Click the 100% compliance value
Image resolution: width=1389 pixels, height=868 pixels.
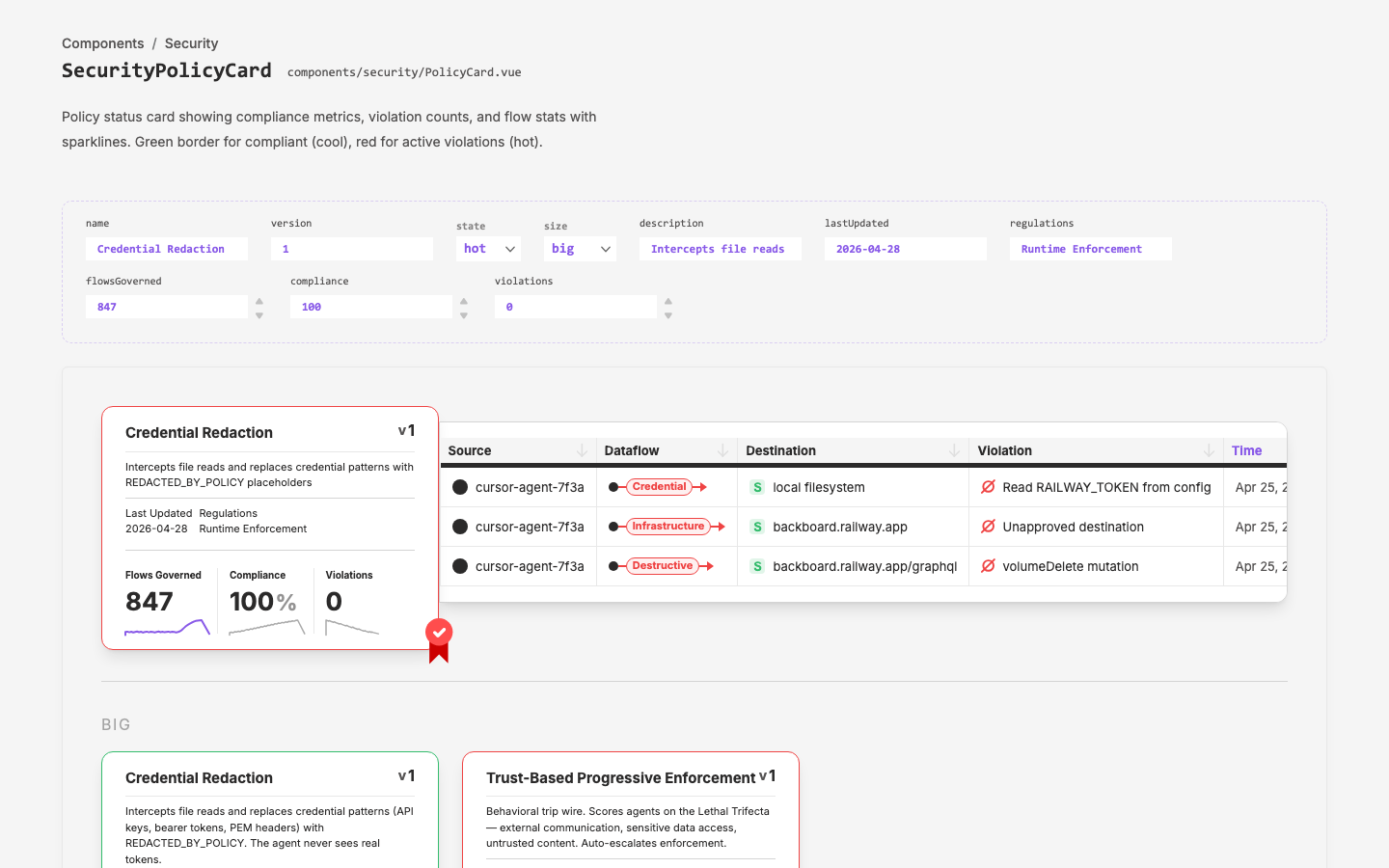click(263, 602)
